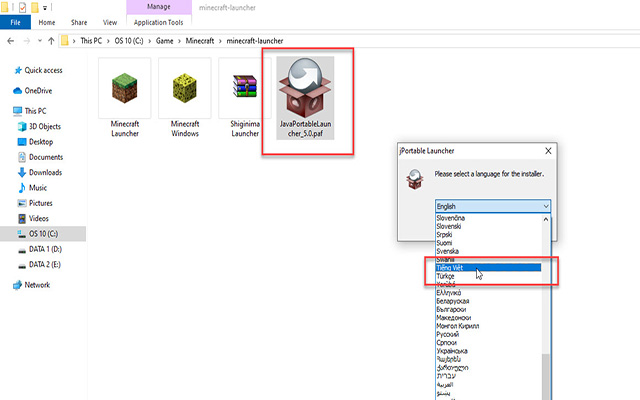Open the Network location in sidebar
Image resolution: width=640 pixels, height=400 pixels.
(36, 284)
